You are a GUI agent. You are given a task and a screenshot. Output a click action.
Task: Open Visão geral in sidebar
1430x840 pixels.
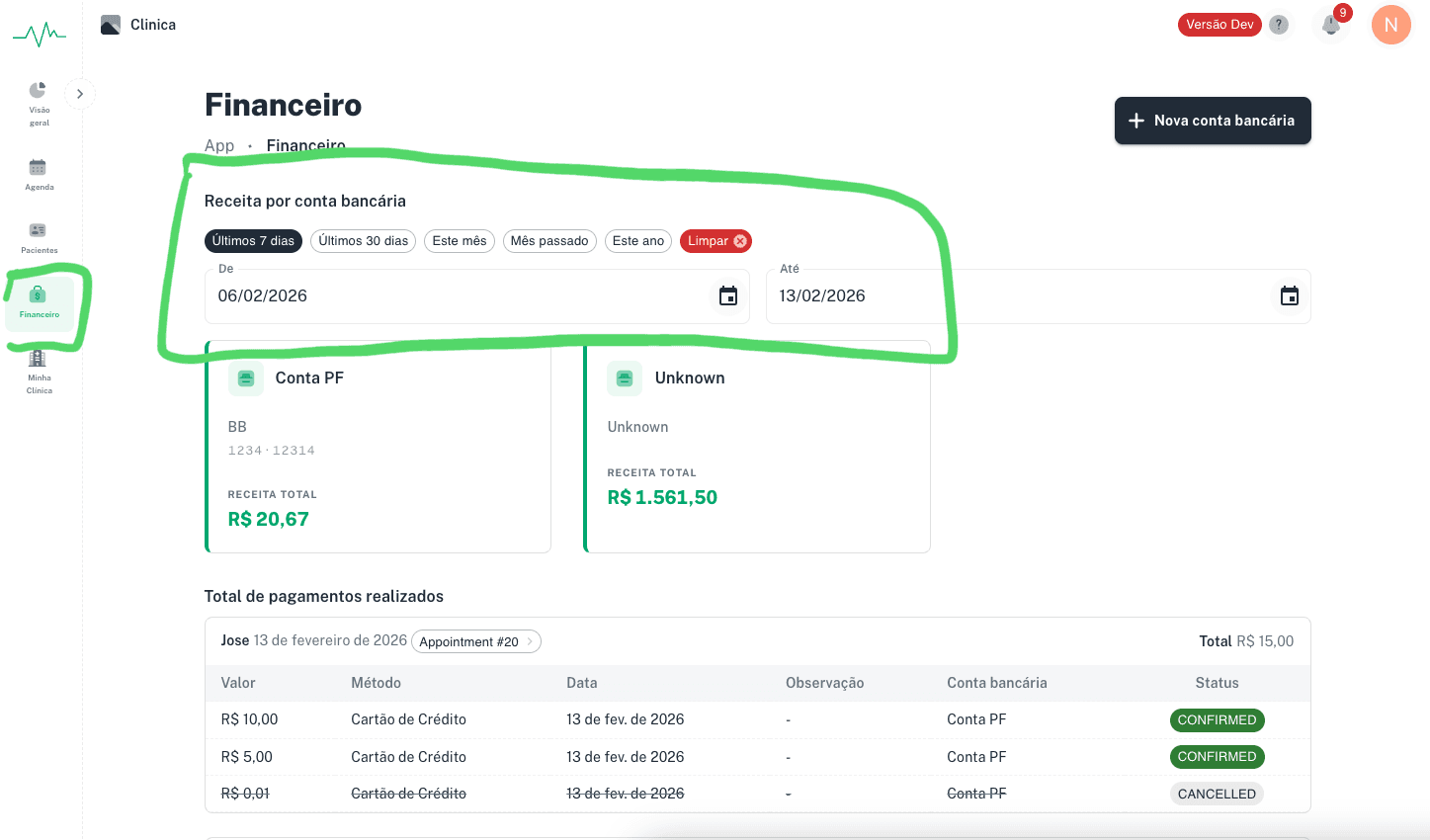(39, 104)
